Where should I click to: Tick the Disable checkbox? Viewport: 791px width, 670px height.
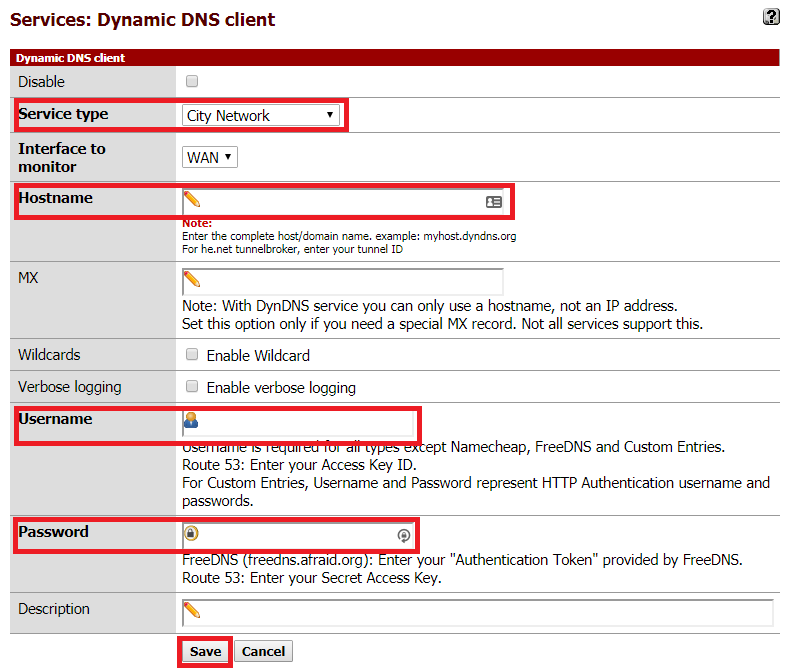click(192, 81)
